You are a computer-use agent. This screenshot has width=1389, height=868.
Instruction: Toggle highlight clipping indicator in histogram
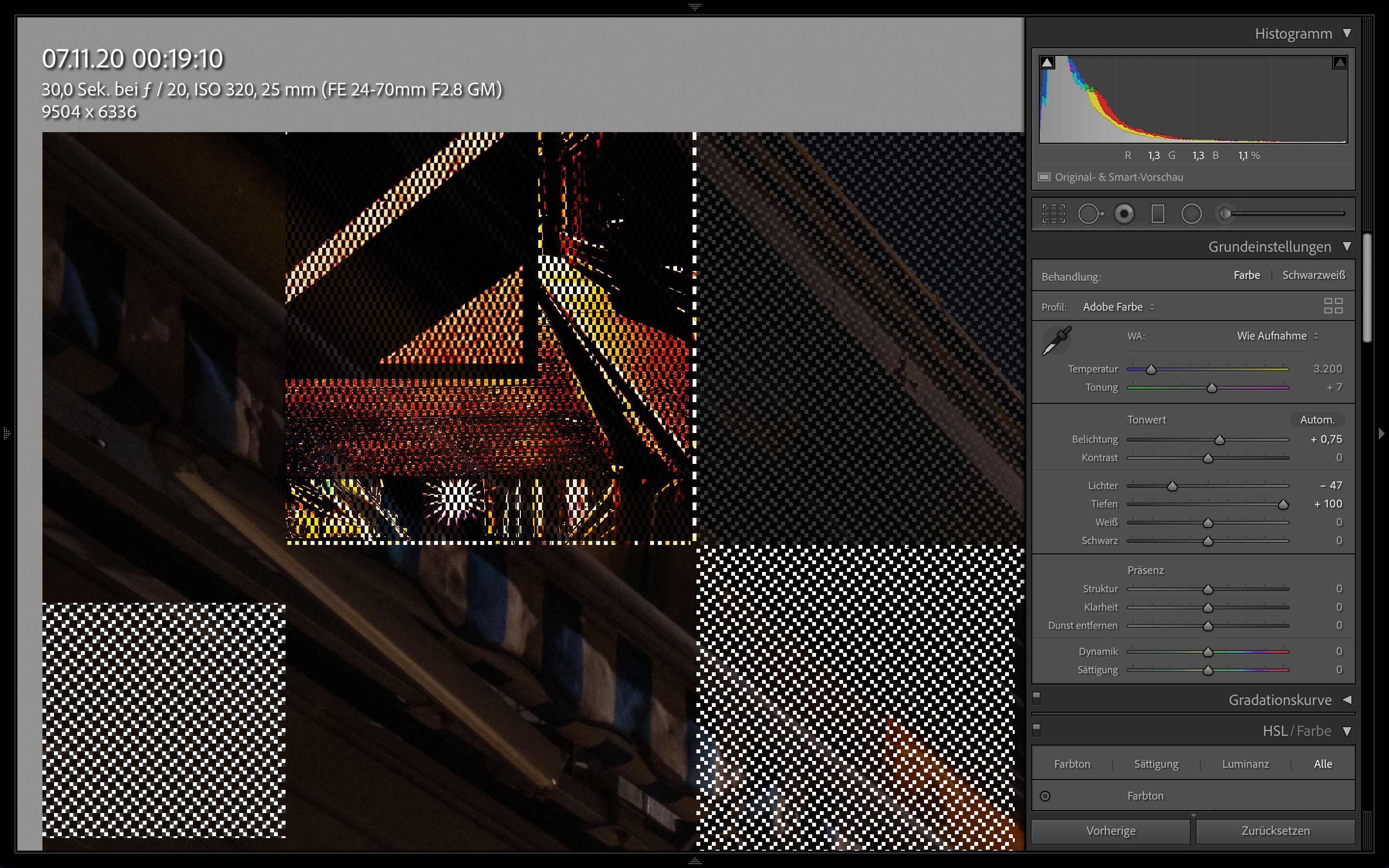(x=1340, y=63)
